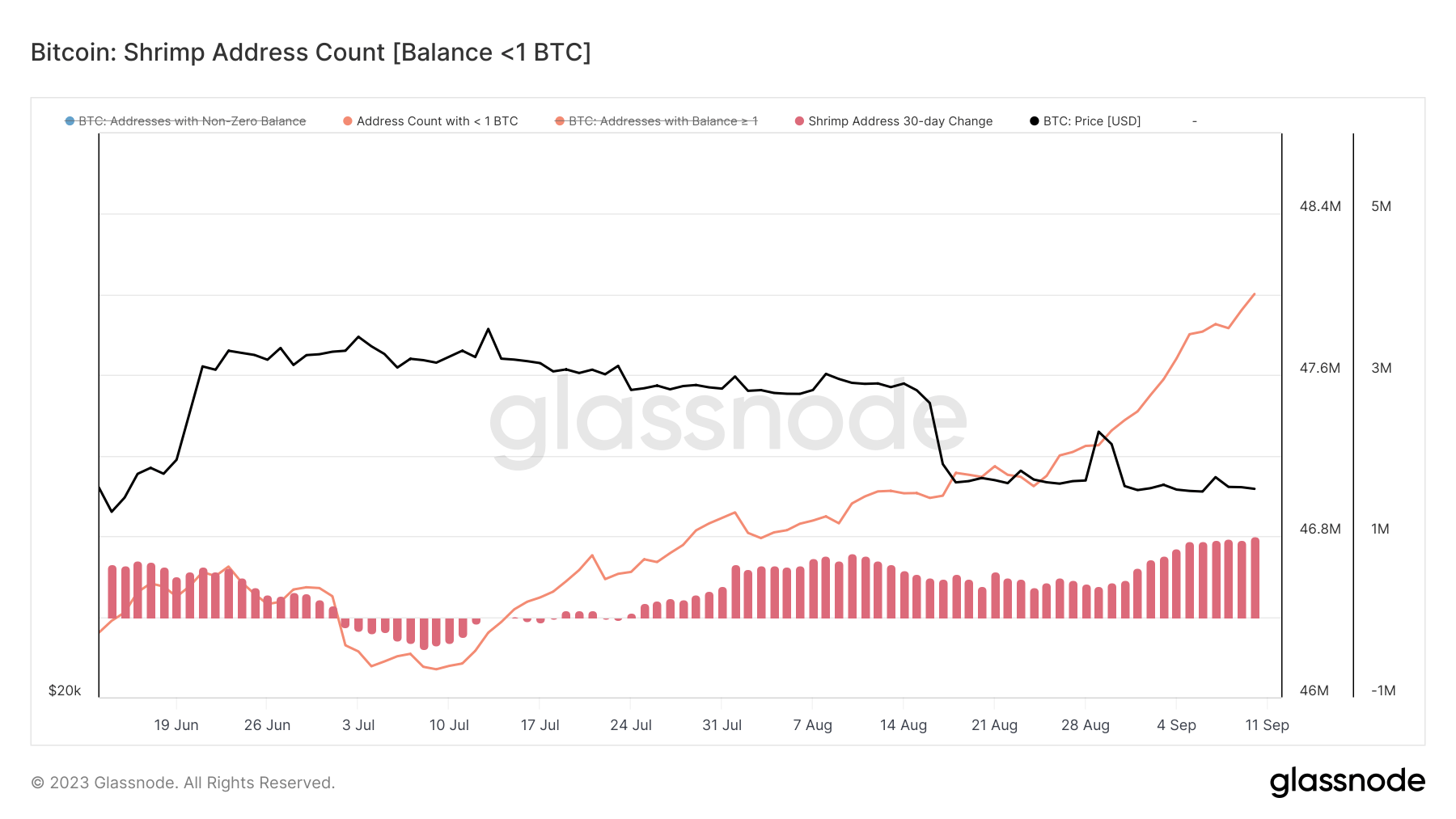
Task: Click the '46M' axis value
Action: click(1314, 690)
